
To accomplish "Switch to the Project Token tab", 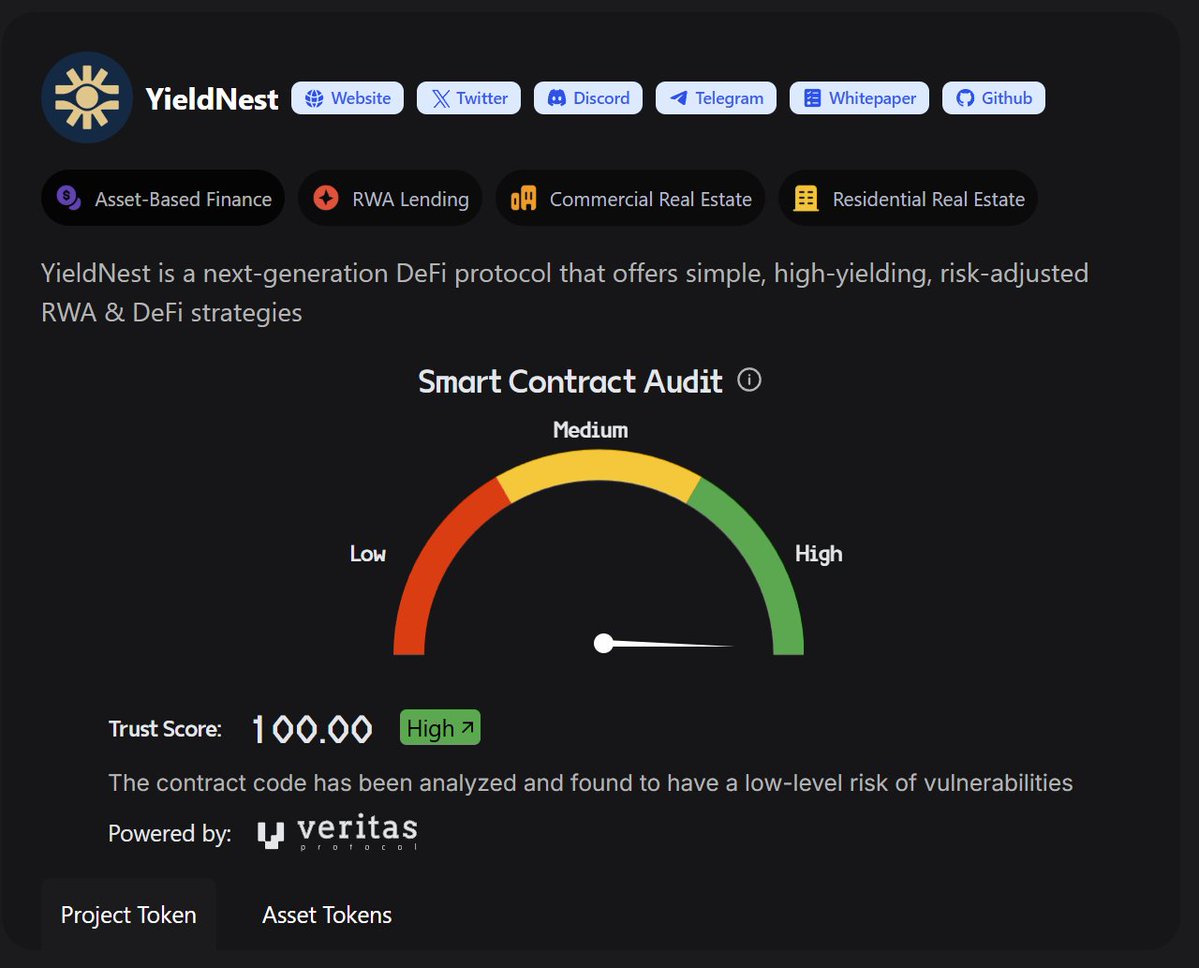I will [x=128, y=914].
